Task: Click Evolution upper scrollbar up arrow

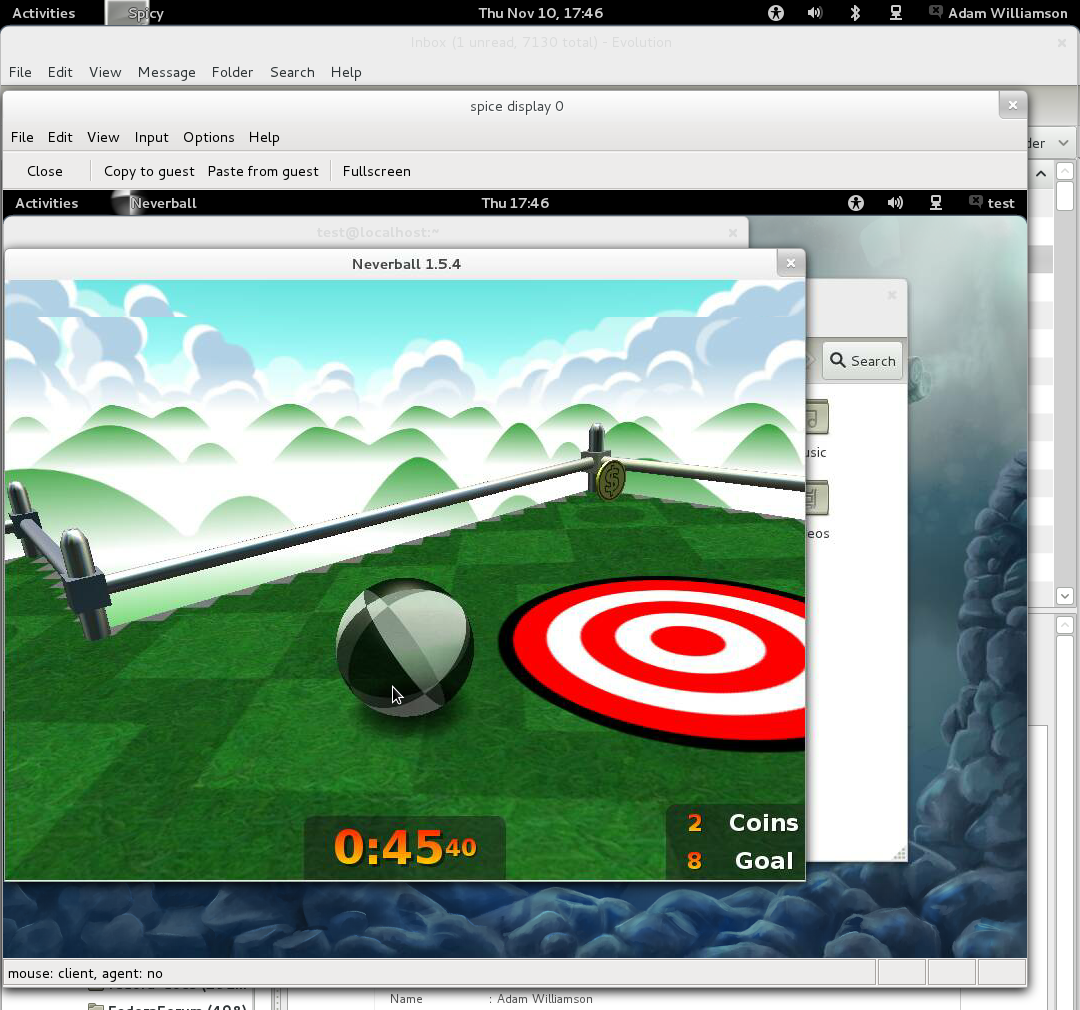Action: [x=1065, y=171]
